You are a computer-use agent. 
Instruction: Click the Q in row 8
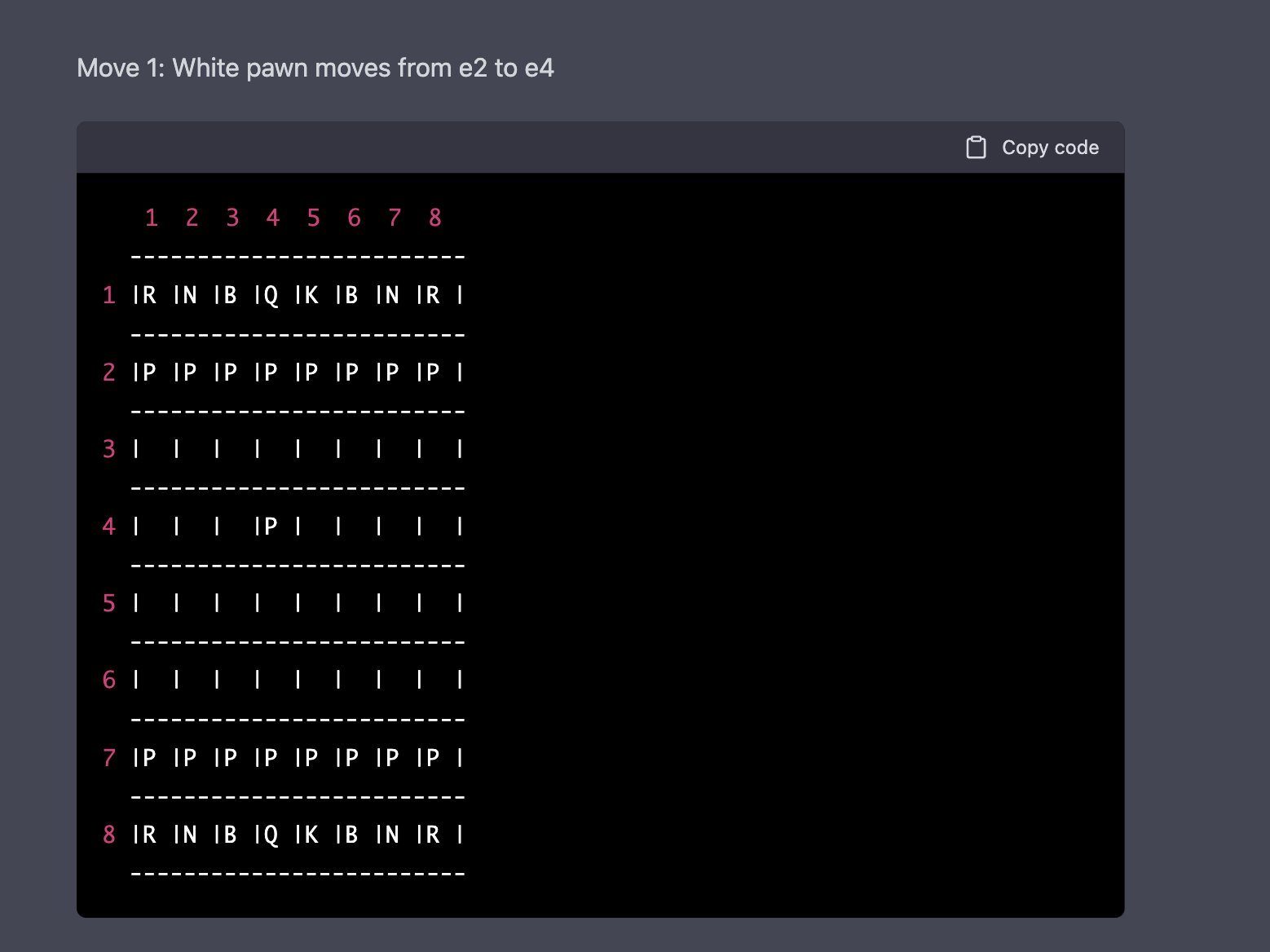[x=271, y=835]
